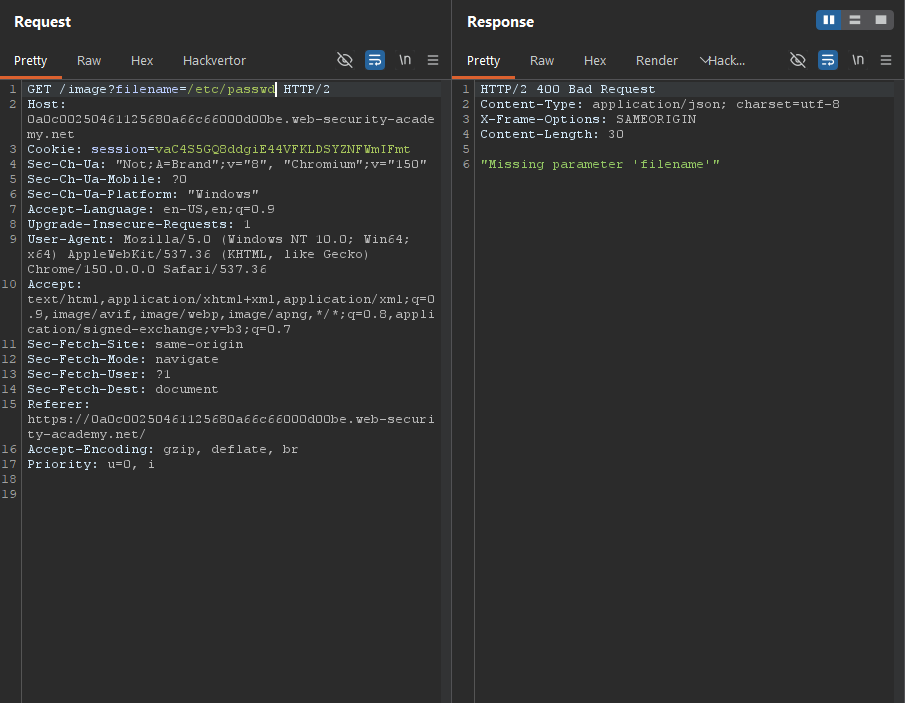
Task: Expand hidden Response tabs dropdown (Hack...)
Action: pyautogui.click(x=722, y=61)
